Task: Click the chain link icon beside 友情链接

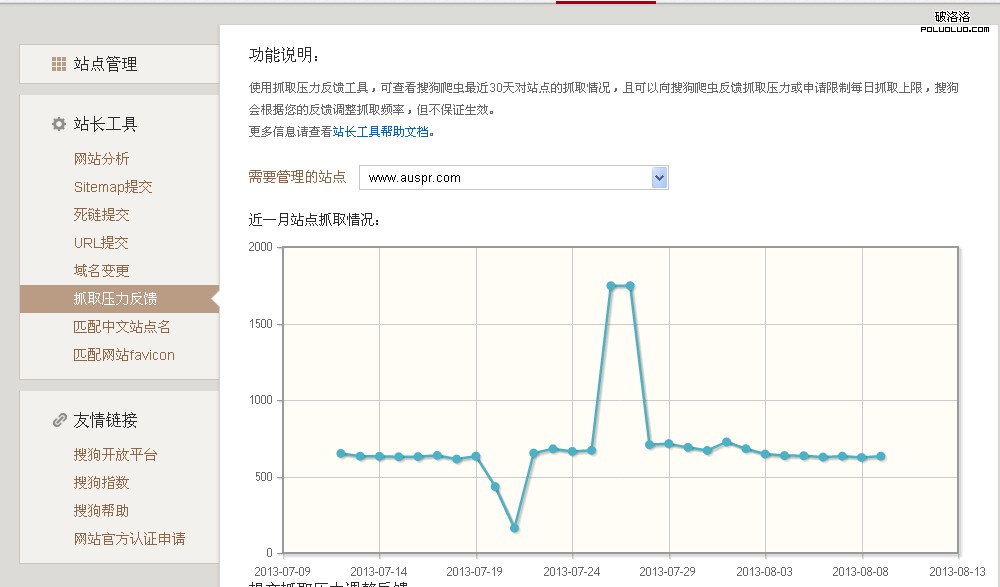Action: 59,421
